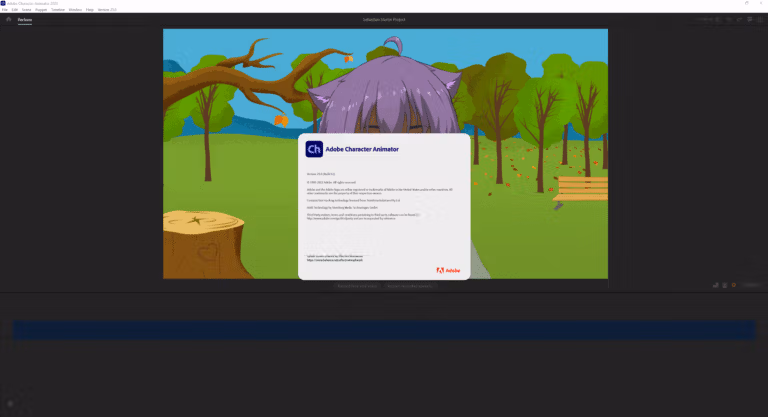This screenshot has width=768, height=417.
Task: Open the Timeline menu
Action: [58, 10]
